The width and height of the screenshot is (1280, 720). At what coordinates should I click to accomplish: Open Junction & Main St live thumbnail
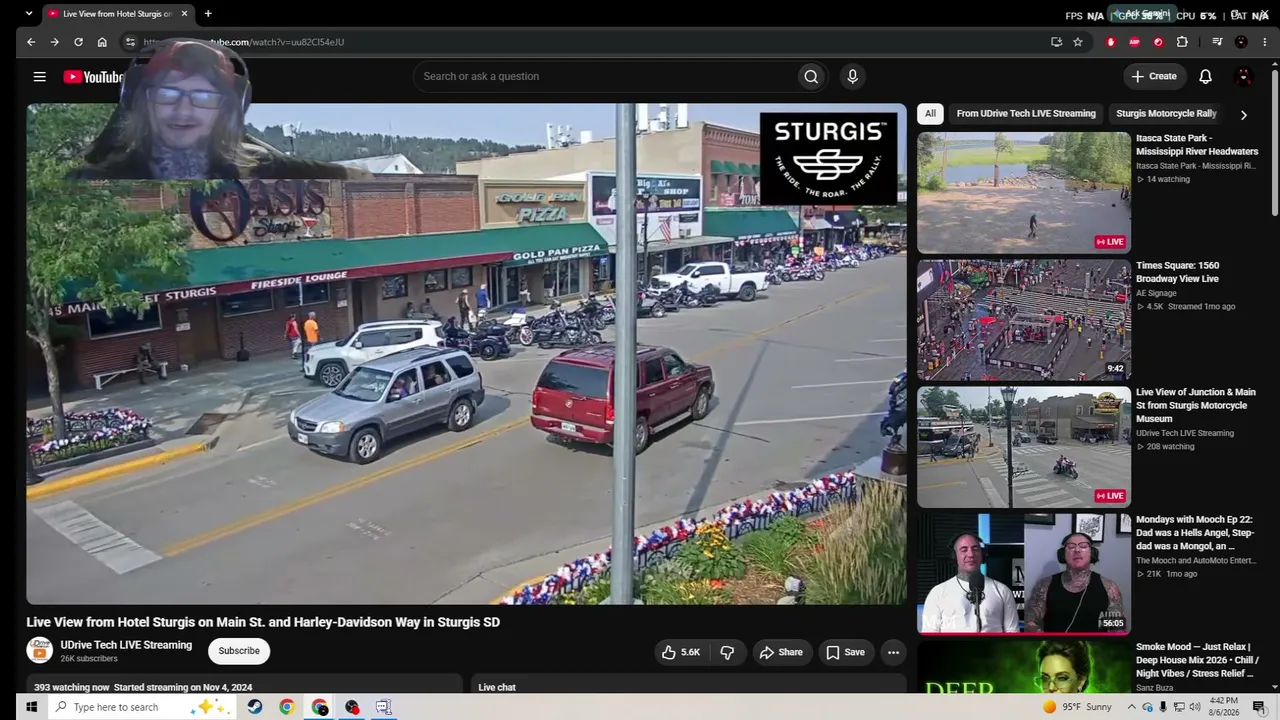tap(1024, 447)
